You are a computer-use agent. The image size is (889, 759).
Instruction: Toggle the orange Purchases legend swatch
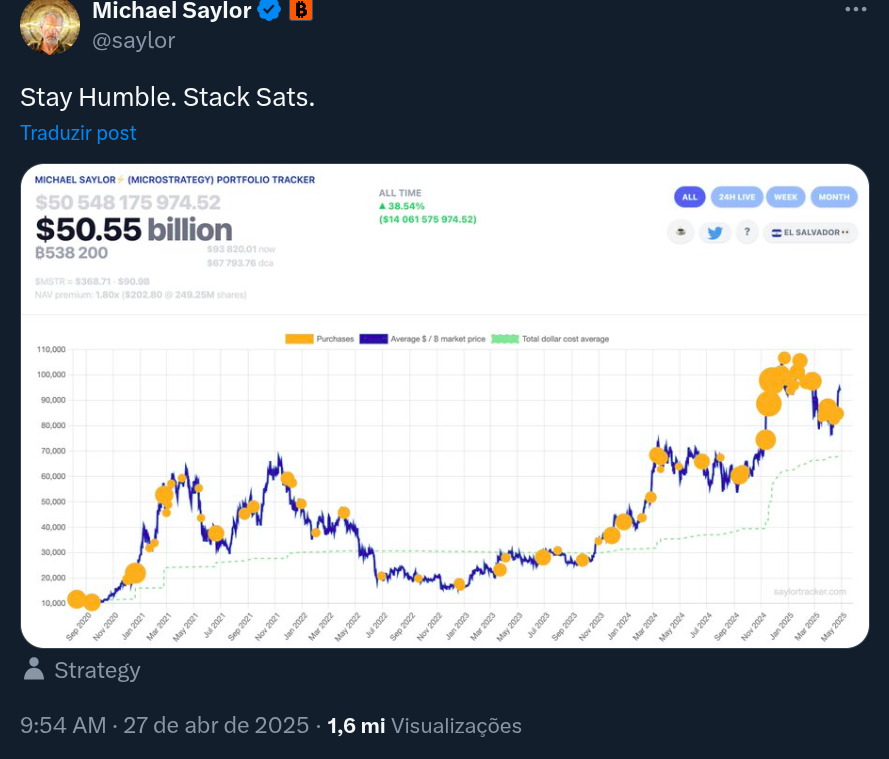(x=299, y=339)
